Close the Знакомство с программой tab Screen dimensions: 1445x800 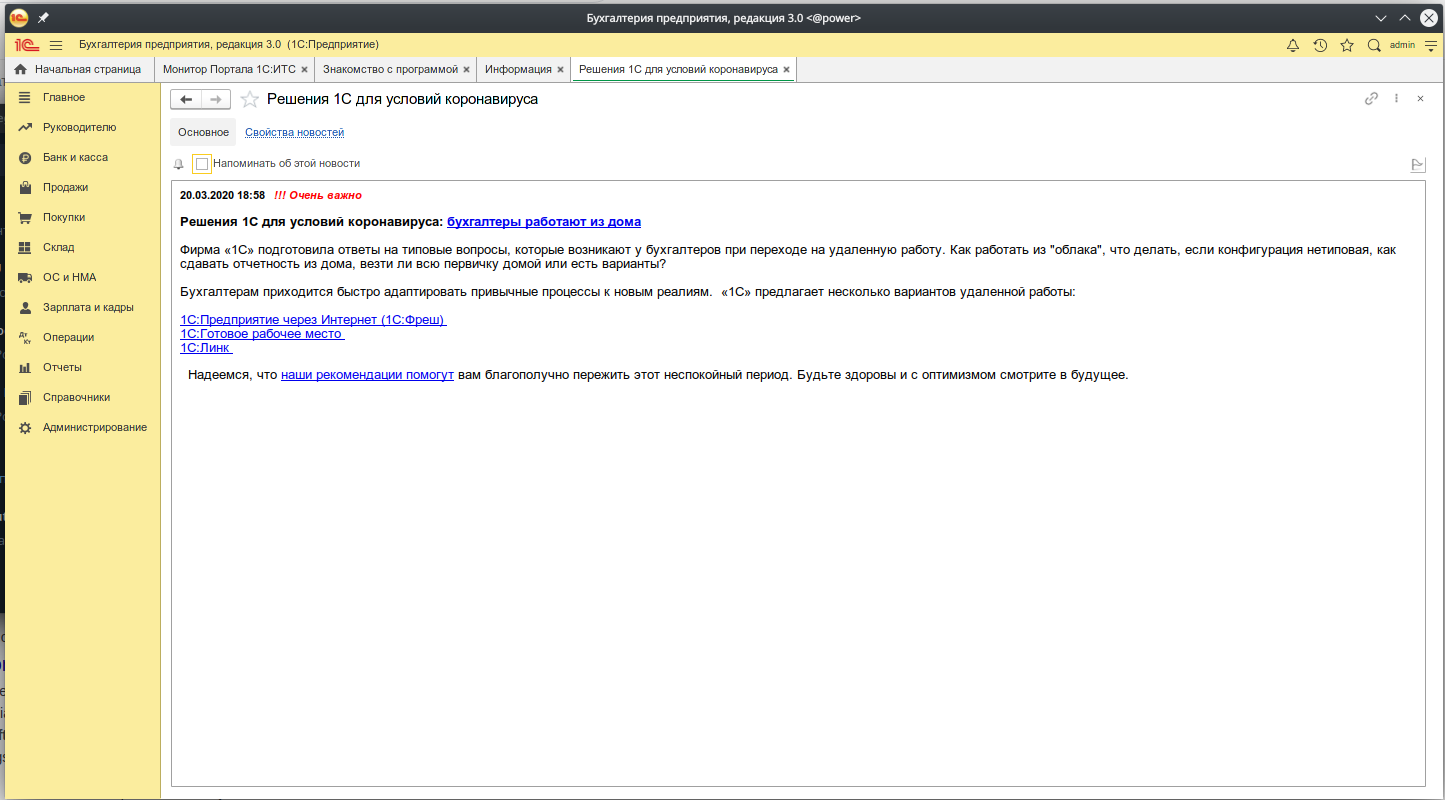(x=466, y=70)
